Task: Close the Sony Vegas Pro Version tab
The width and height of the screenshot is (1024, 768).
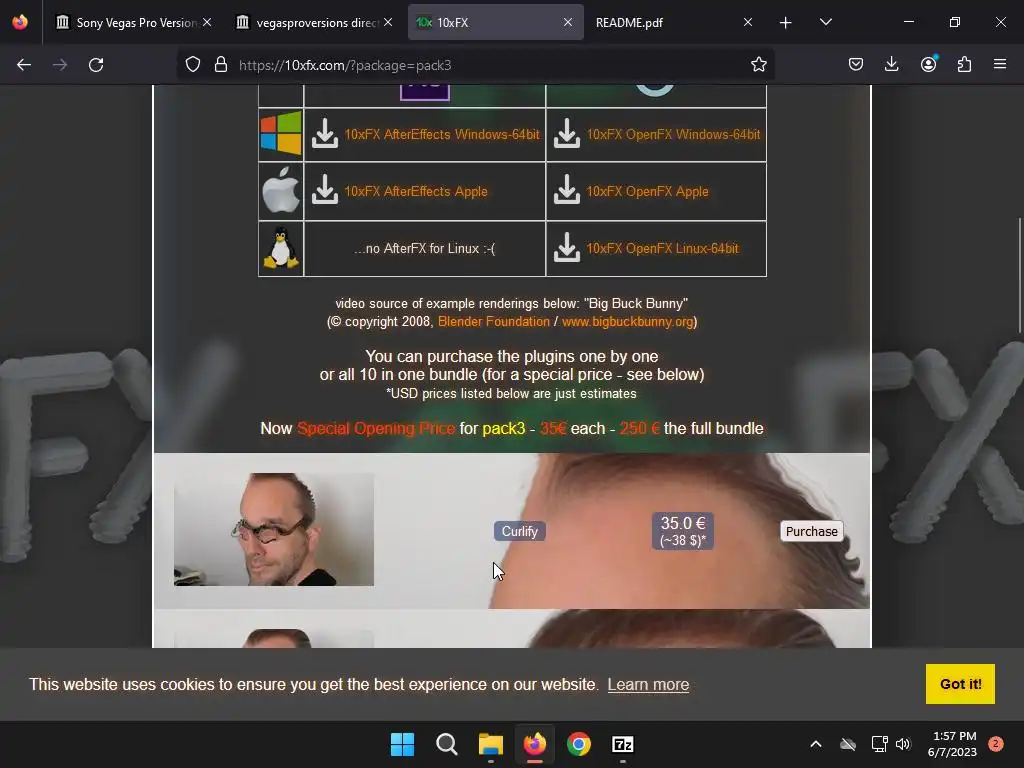Action: pos(207,22)
